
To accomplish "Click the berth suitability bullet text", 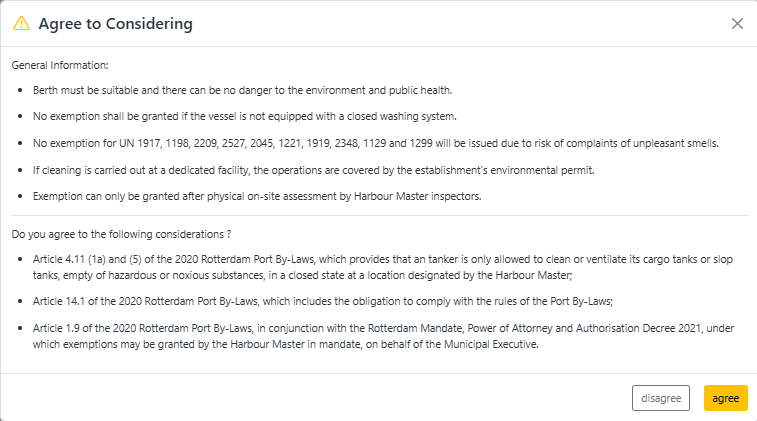I will 242,90.
